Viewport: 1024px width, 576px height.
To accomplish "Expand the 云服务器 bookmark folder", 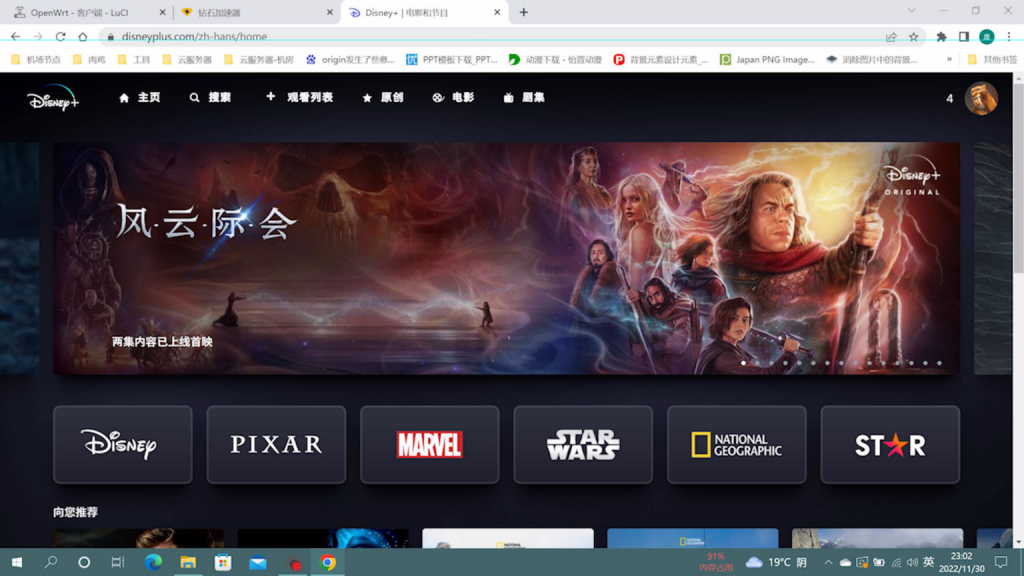I will (187, 59).
